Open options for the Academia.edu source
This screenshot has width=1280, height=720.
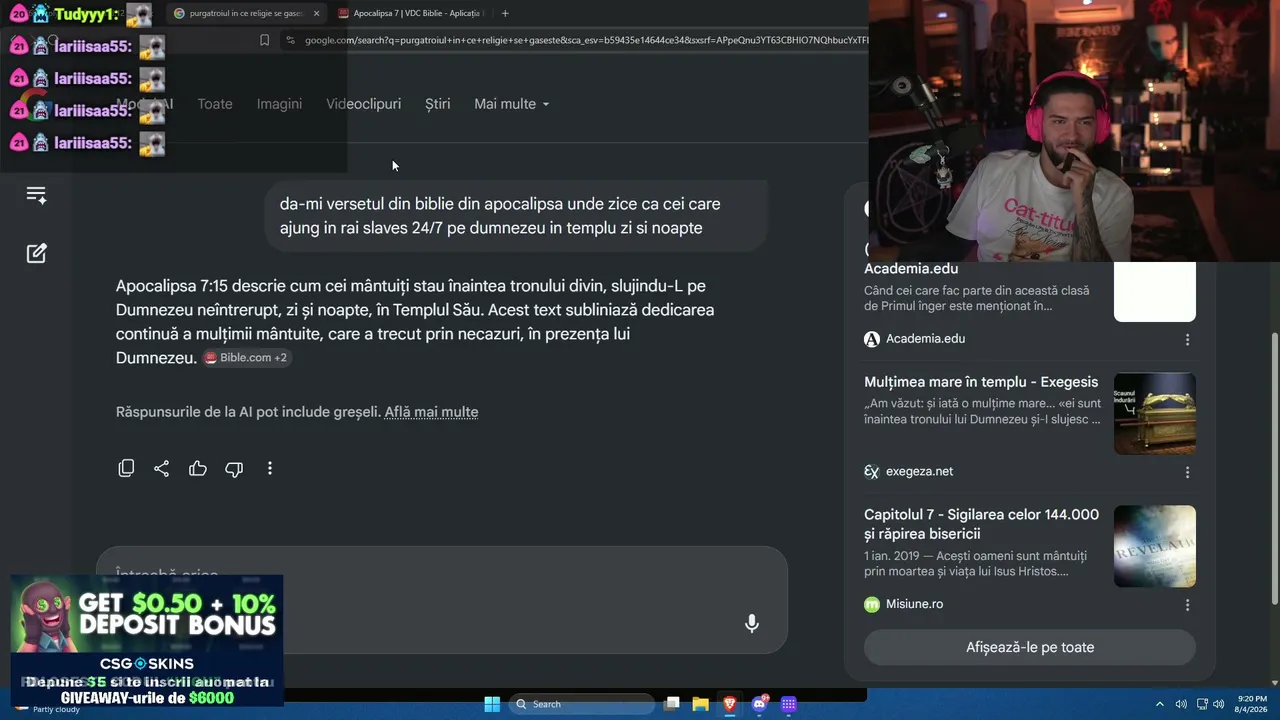click(1187, 340)
